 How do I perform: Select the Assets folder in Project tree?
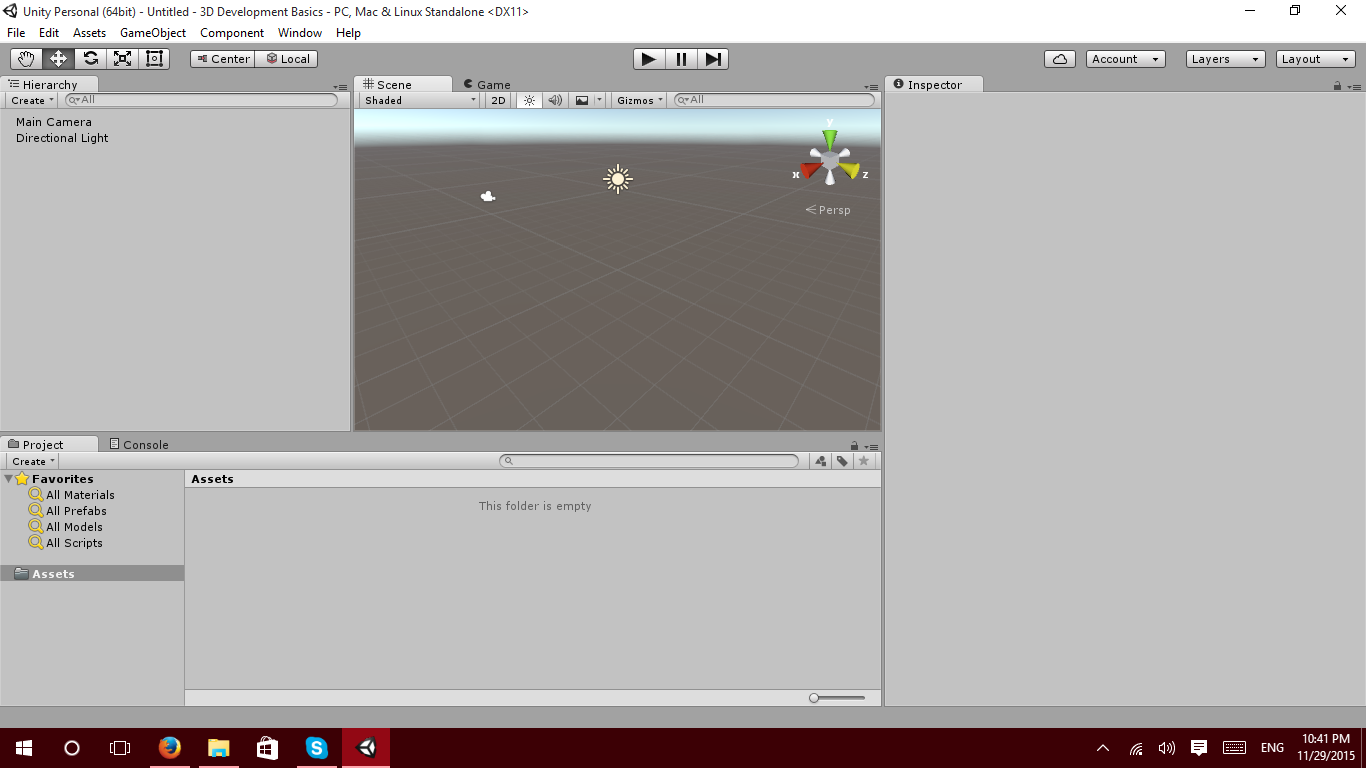point(92,574)
